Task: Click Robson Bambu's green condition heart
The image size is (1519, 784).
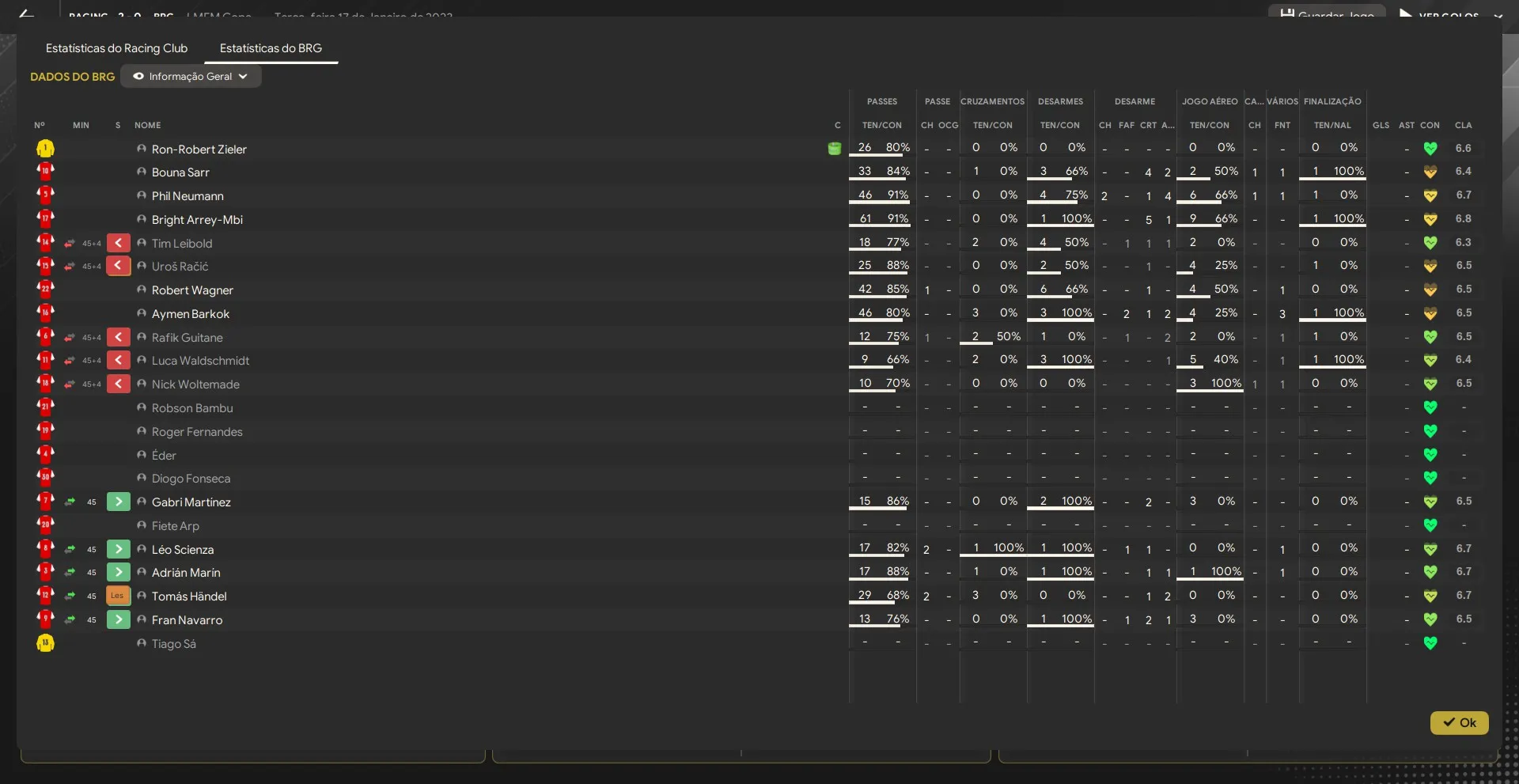Action: (x=1430, y=407)
